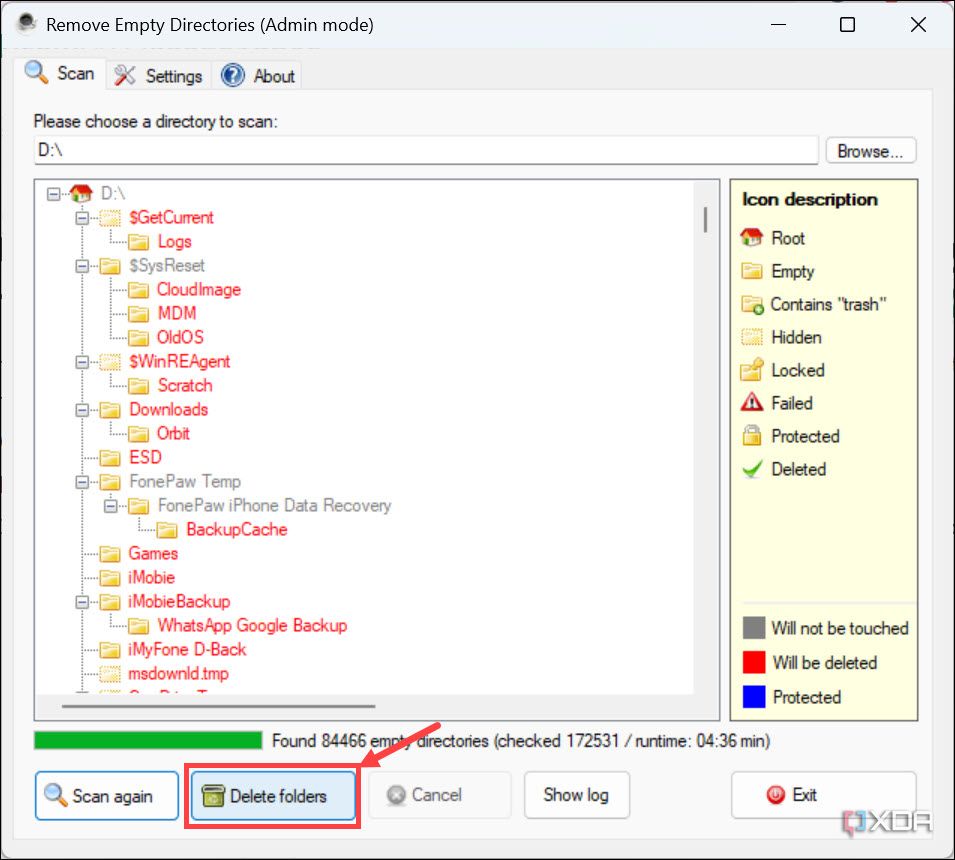Collapse the D:\ root node

click(x=54, y=194)
